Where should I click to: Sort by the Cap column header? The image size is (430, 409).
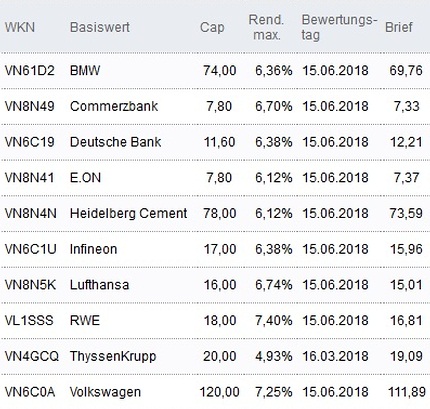(x=212, y=27)
